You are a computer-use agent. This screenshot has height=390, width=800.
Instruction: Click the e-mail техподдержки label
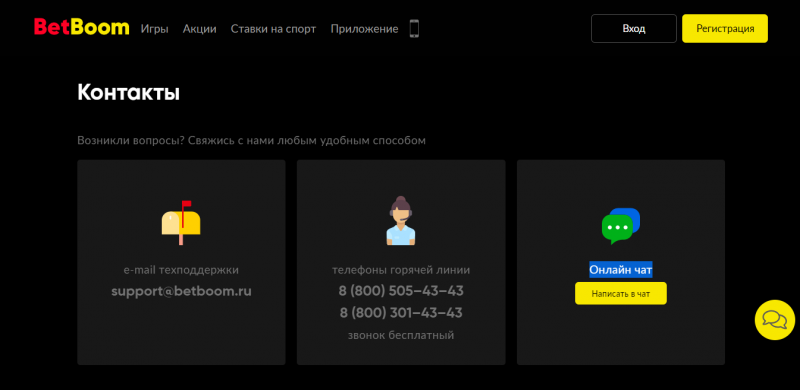coord(181,270)
